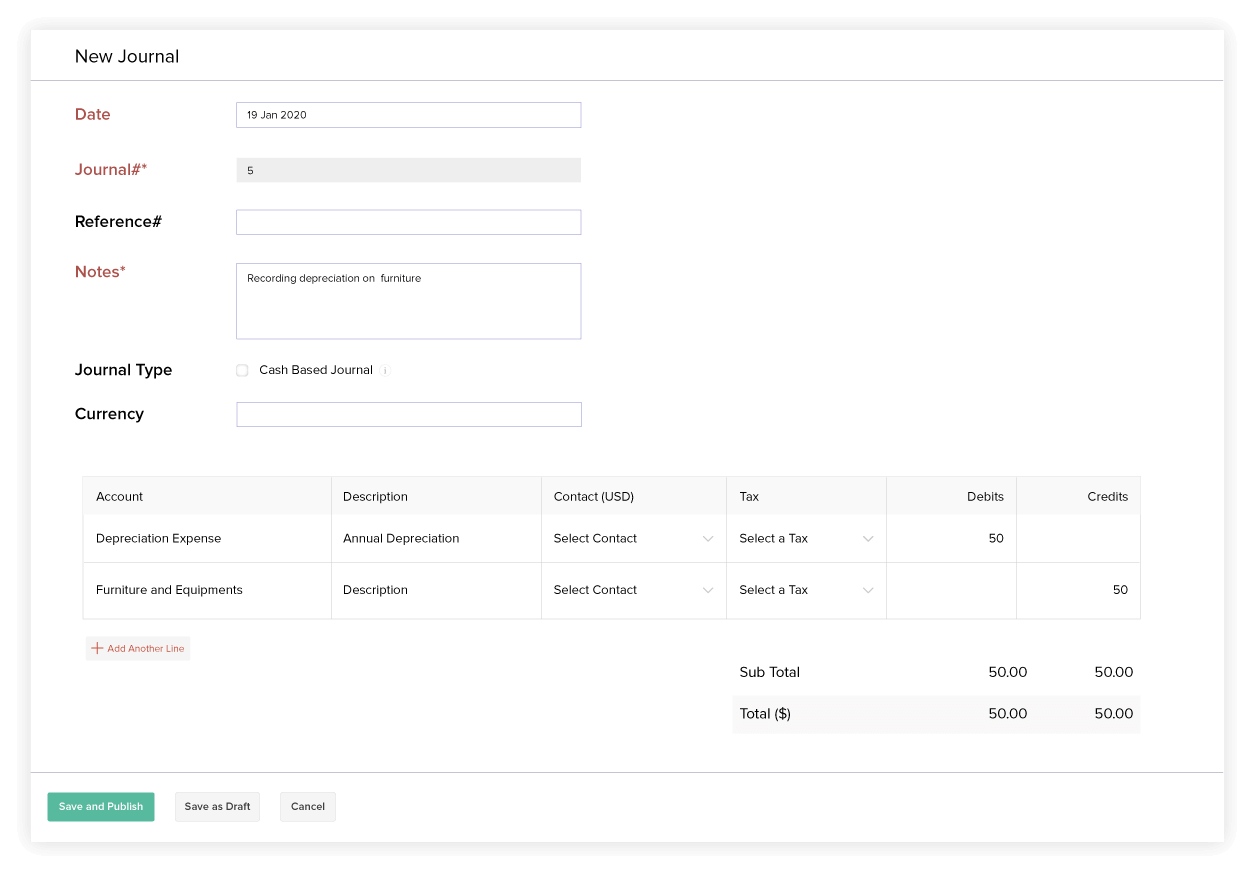Click the Add Another Line label

[x=145, y=648]
